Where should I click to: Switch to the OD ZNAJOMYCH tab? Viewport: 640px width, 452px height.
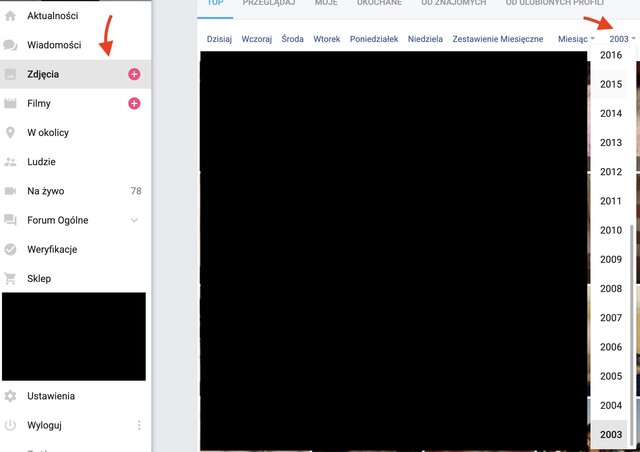click(453, 3)
